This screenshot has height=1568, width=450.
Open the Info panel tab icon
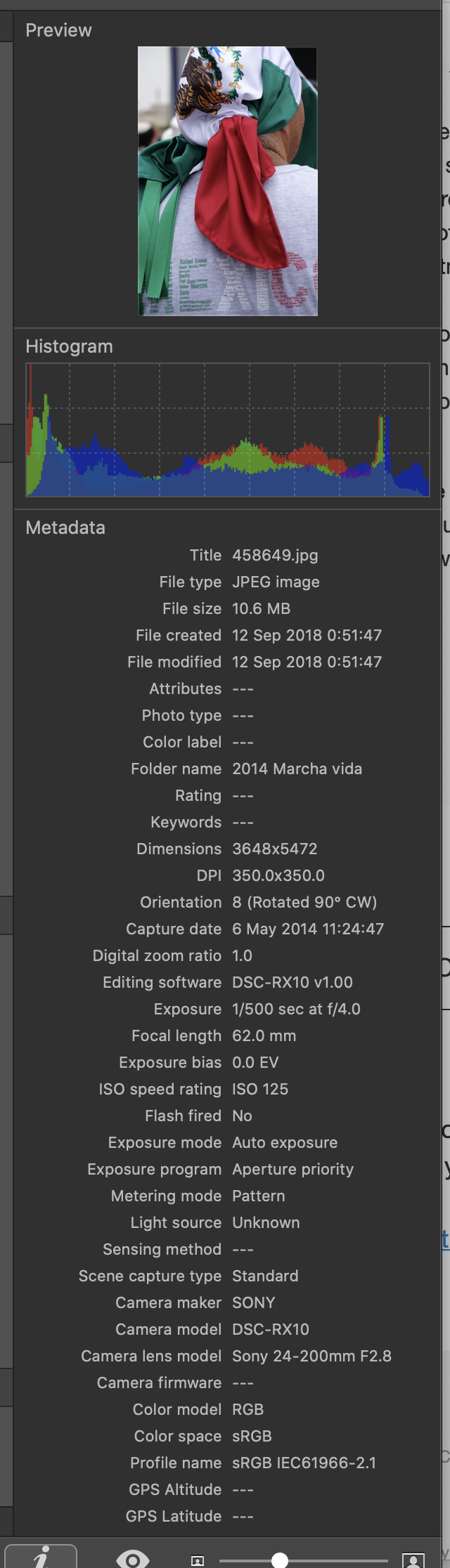41,1557
